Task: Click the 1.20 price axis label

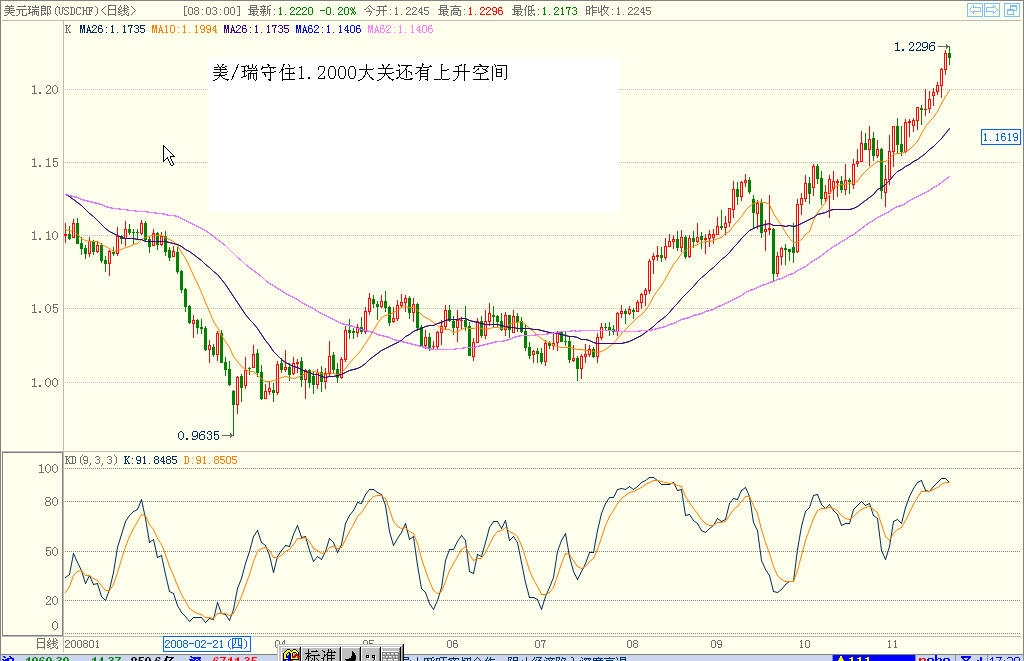Action: point(44,89)
